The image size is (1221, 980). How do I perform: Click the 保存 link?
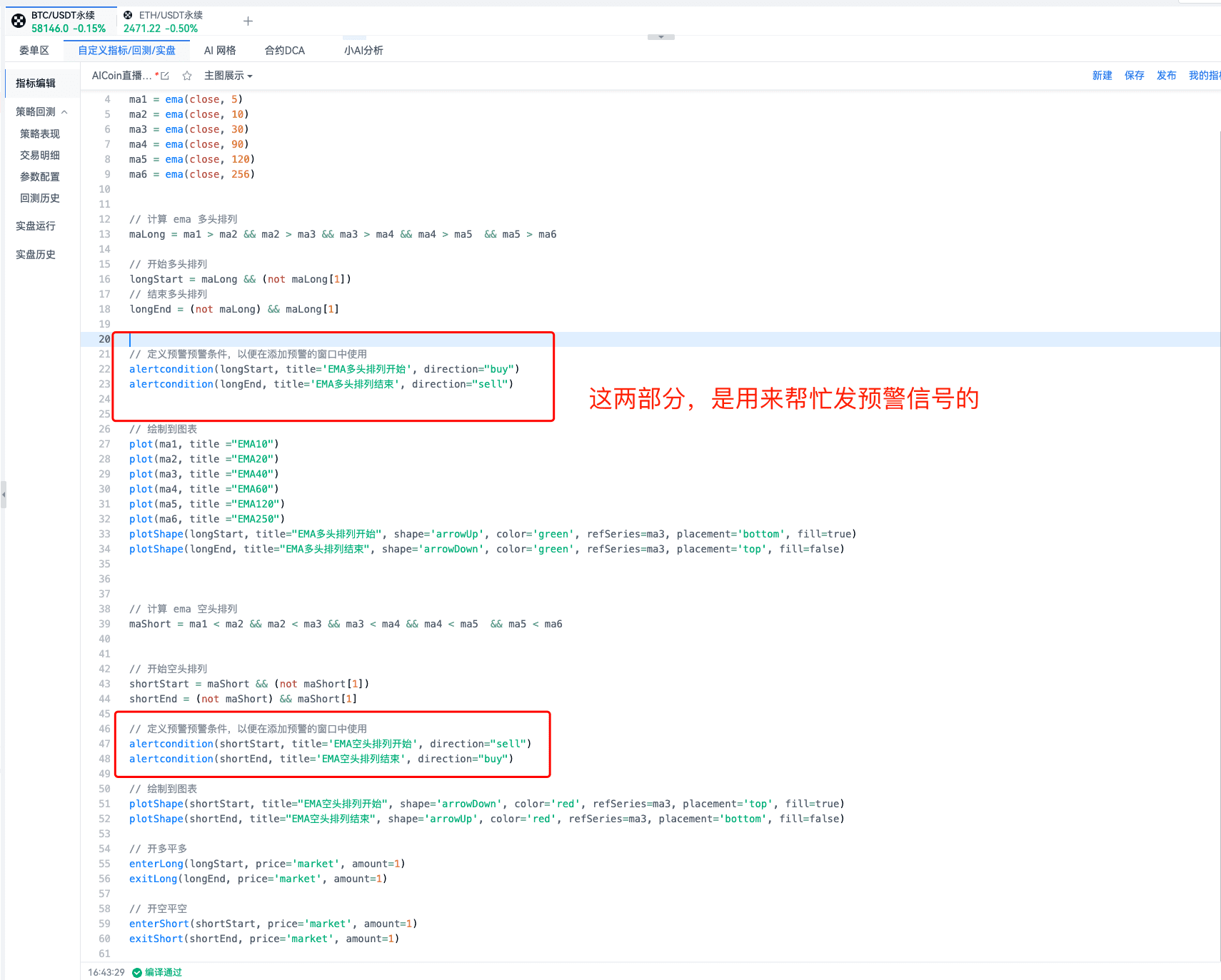[x=1135, y=76]
